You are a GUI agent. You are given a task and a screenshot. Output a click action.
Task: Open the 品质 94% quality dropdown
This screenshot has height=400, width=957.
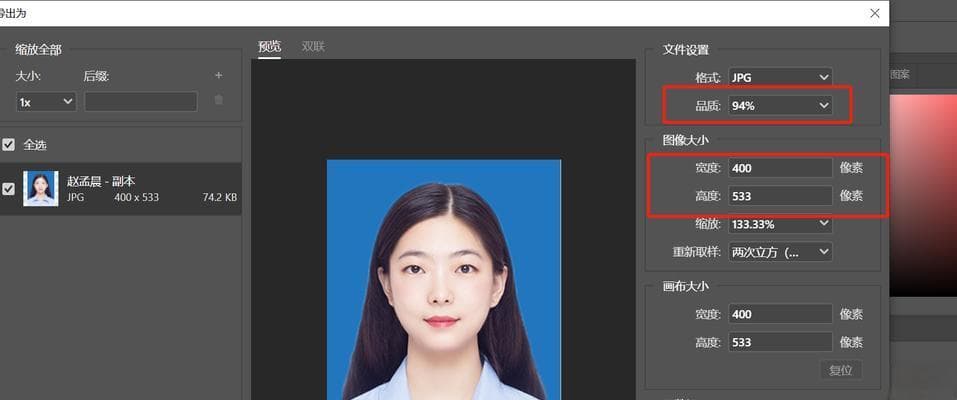(x=781, y=106)
